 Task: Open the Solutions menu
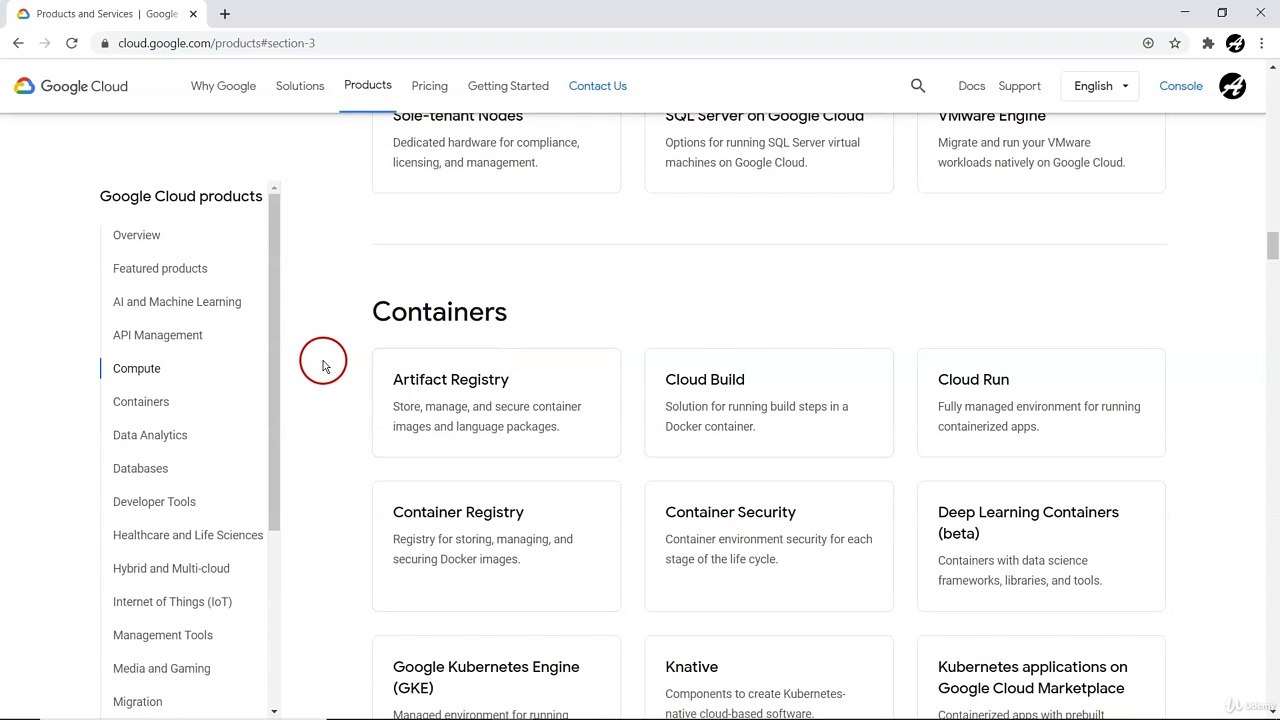[x=300, y=86]
